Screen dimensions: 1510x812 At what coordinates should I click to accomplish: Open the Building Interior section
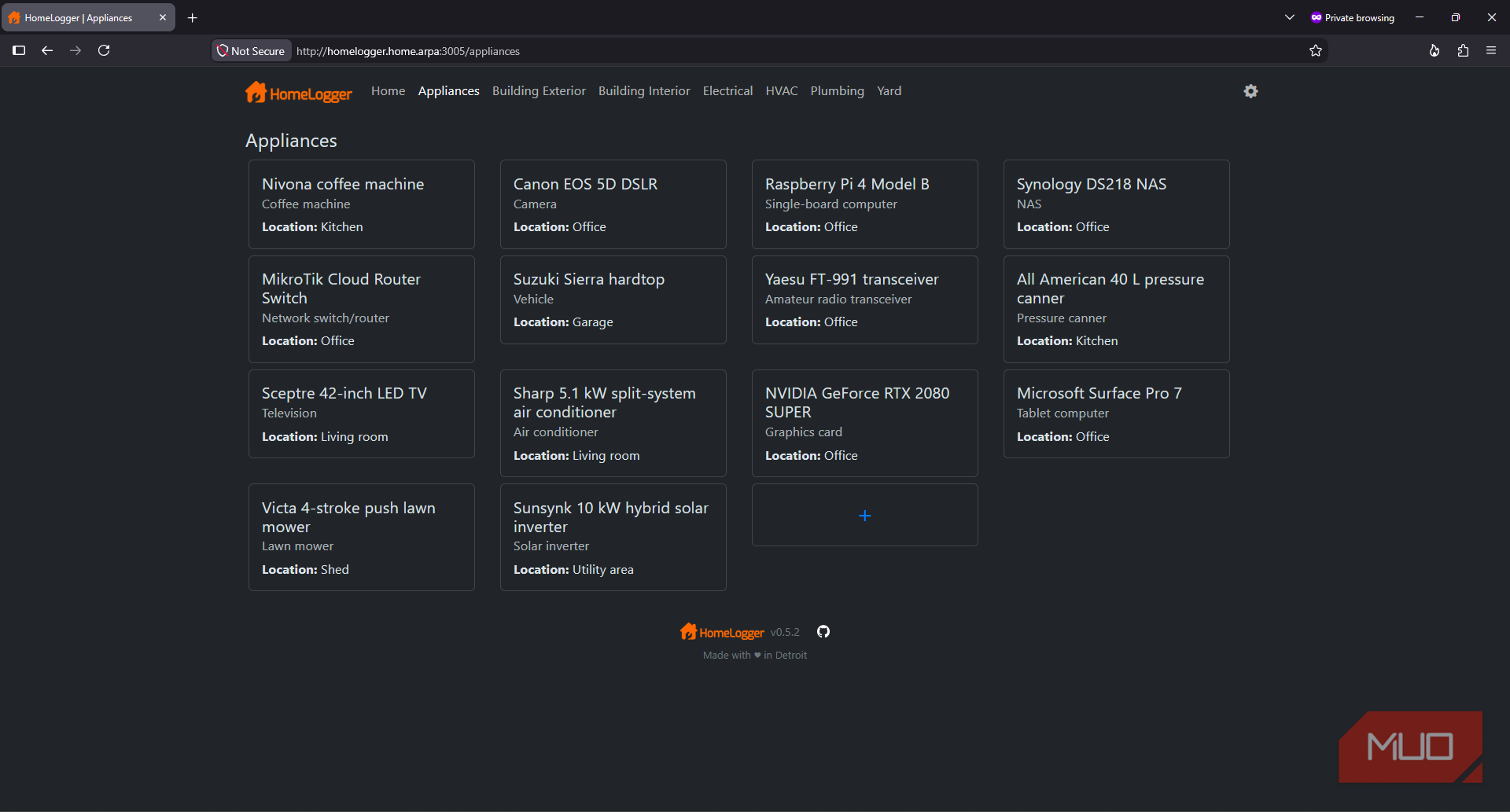644,91
